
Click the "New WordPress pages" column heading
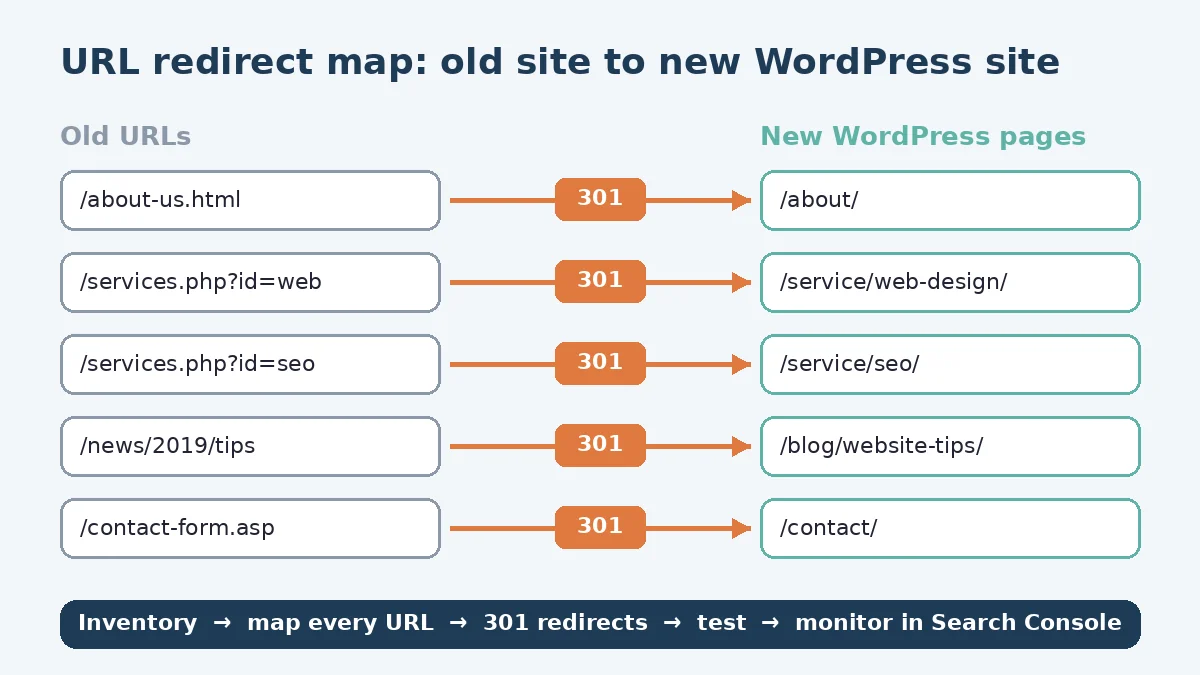923,136
